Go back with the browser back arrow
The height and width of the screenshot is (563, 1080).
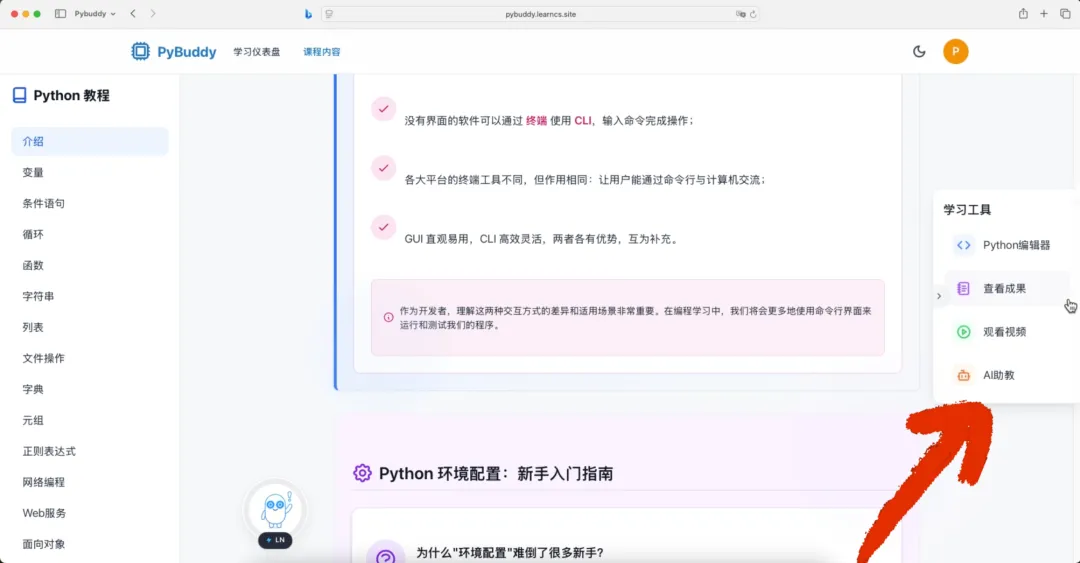coord(133,14)
